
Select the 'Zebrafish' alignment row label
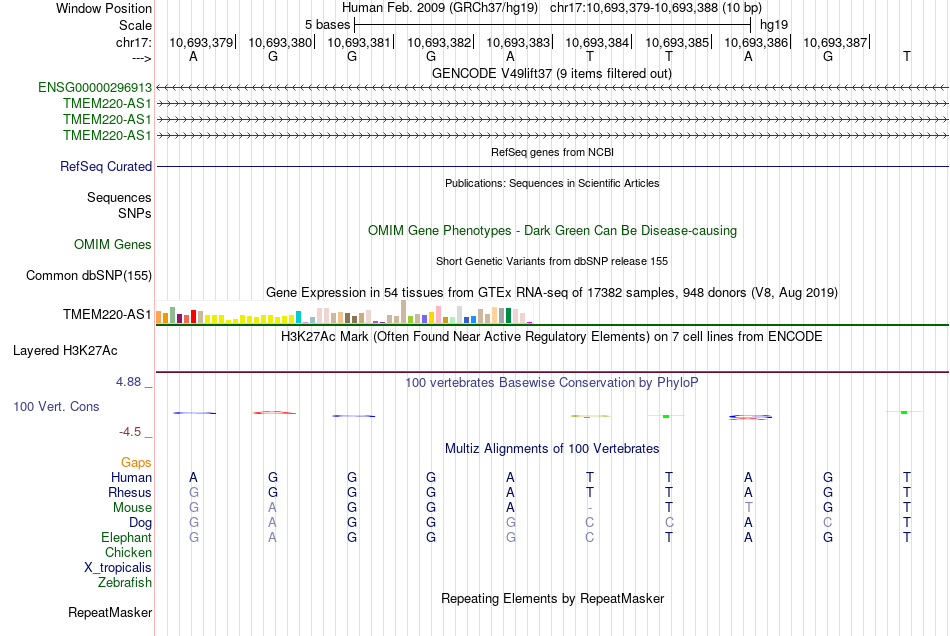(125, 583)
